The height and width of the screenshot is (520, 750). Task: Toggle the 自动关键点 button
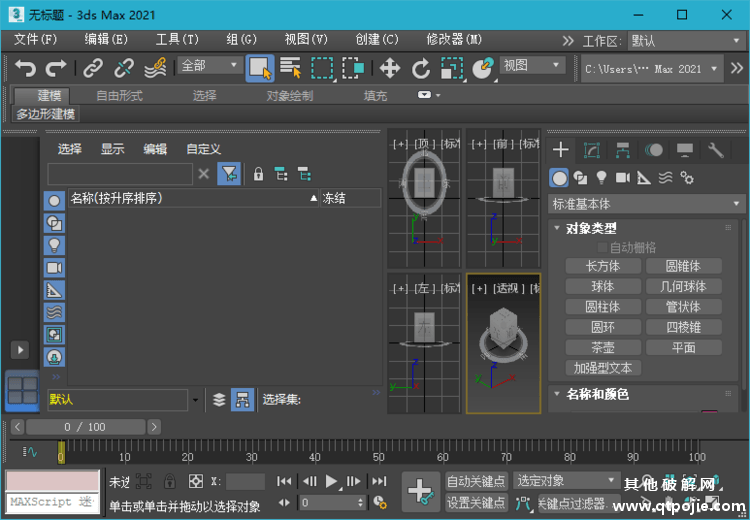click(x=476, y=481)
